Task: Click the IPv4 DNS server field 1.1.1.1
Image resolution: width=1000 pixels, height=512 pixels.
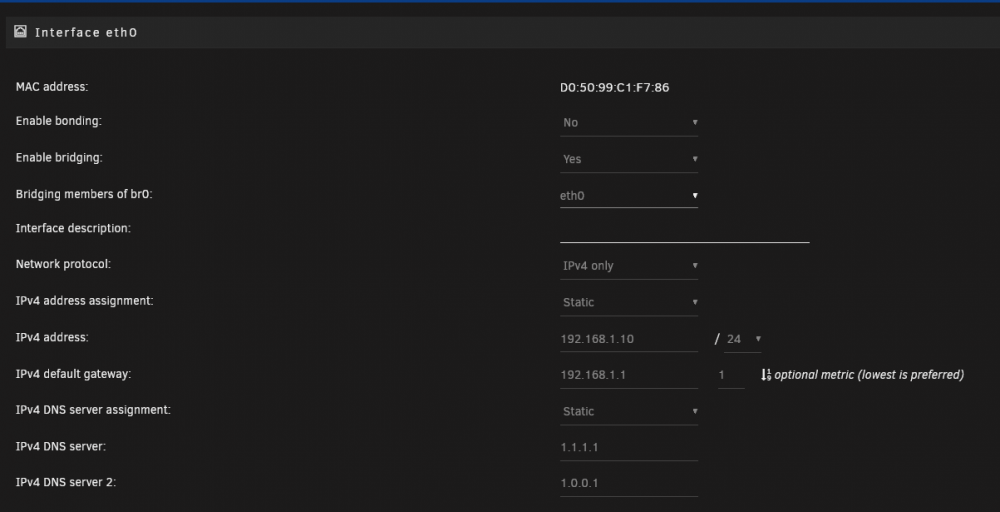Action: point(629,447)
